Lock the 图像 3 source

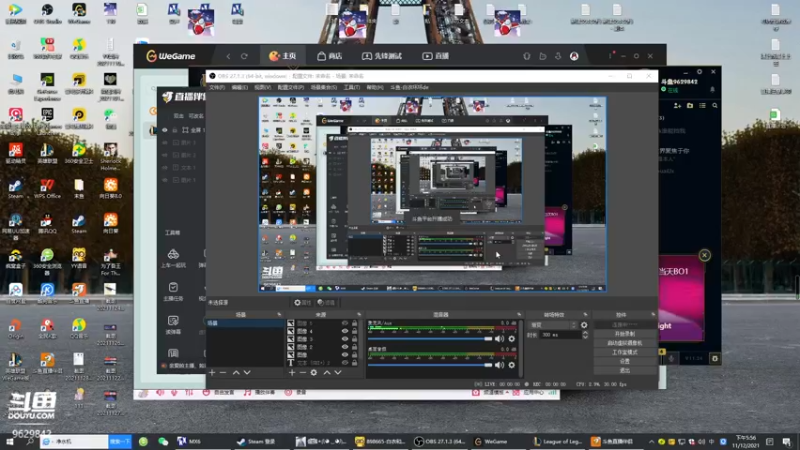tap(355, 339)
